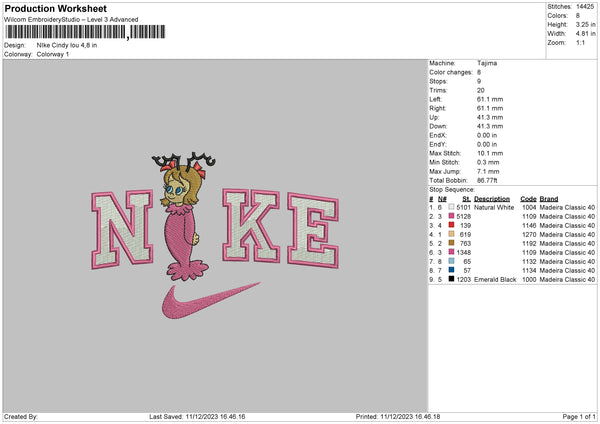Click the Natural White thread color swatch

(x=451, y=207)
